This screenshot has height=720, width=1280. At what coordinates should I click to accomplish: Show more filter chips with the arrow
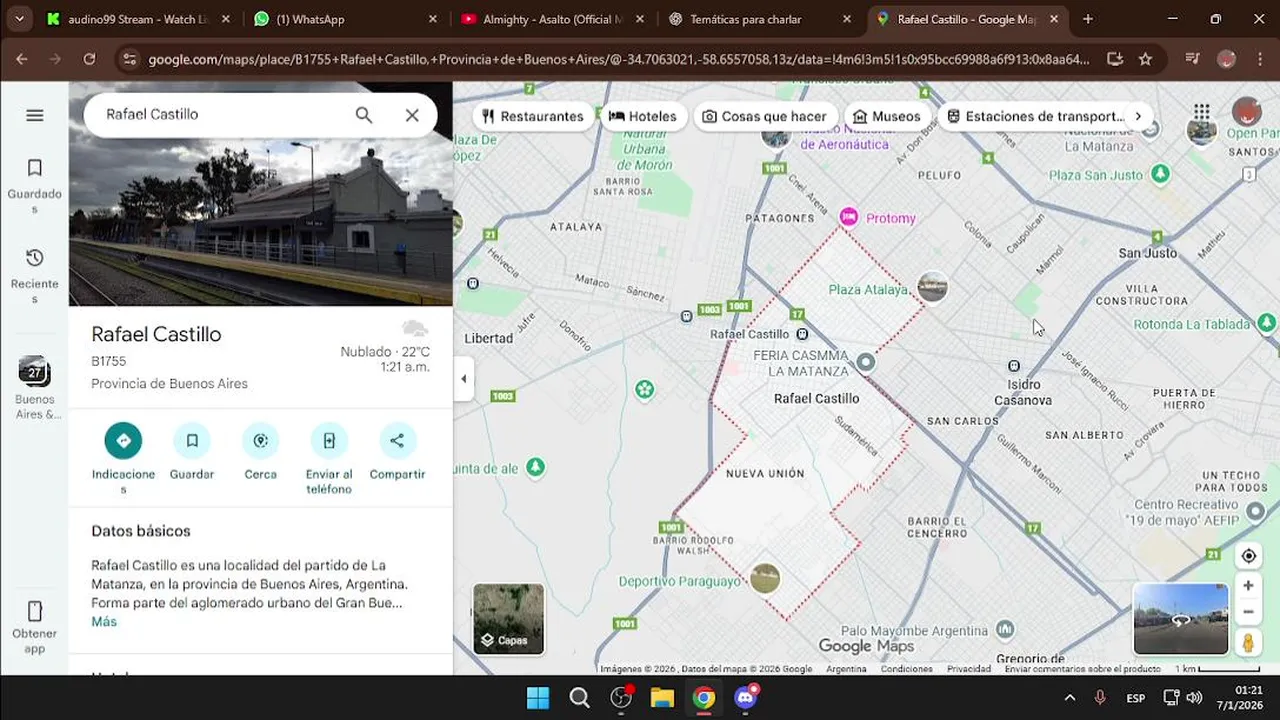(1138, 116)
